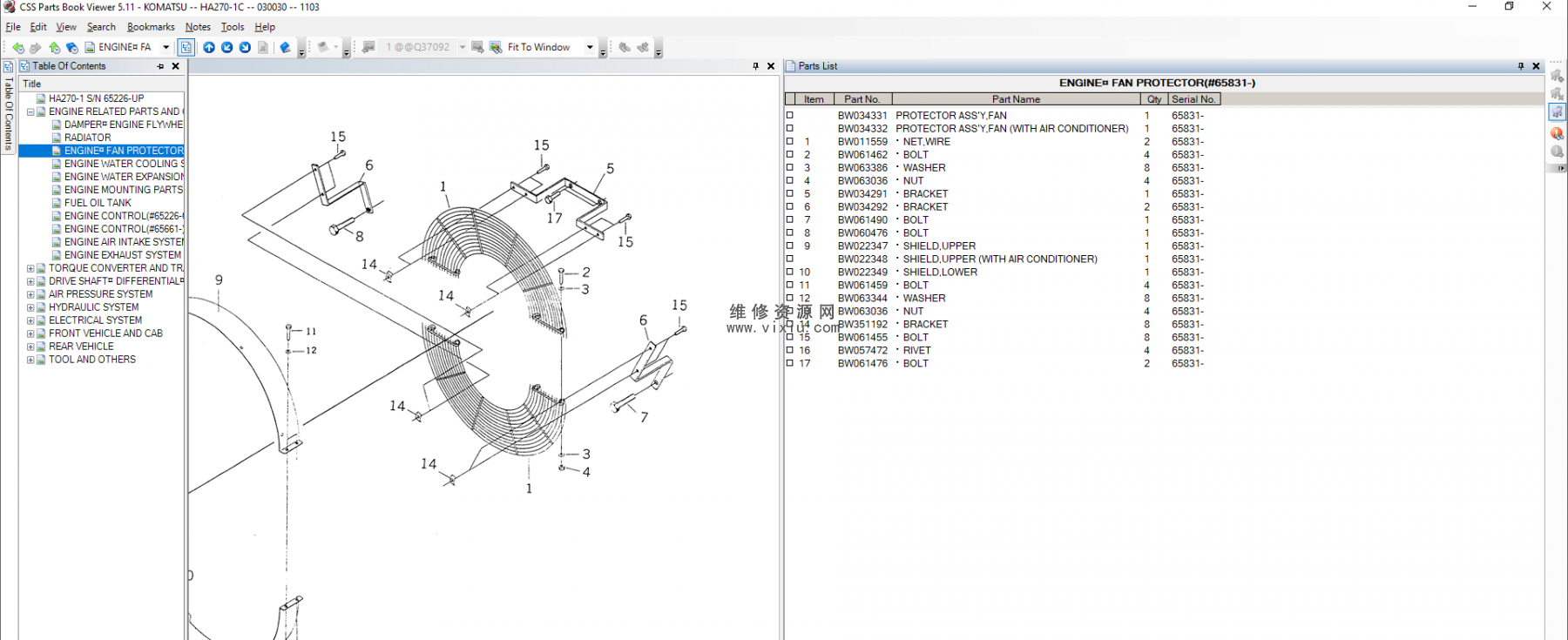Click the image tool icon before Fit To Window

477,47
